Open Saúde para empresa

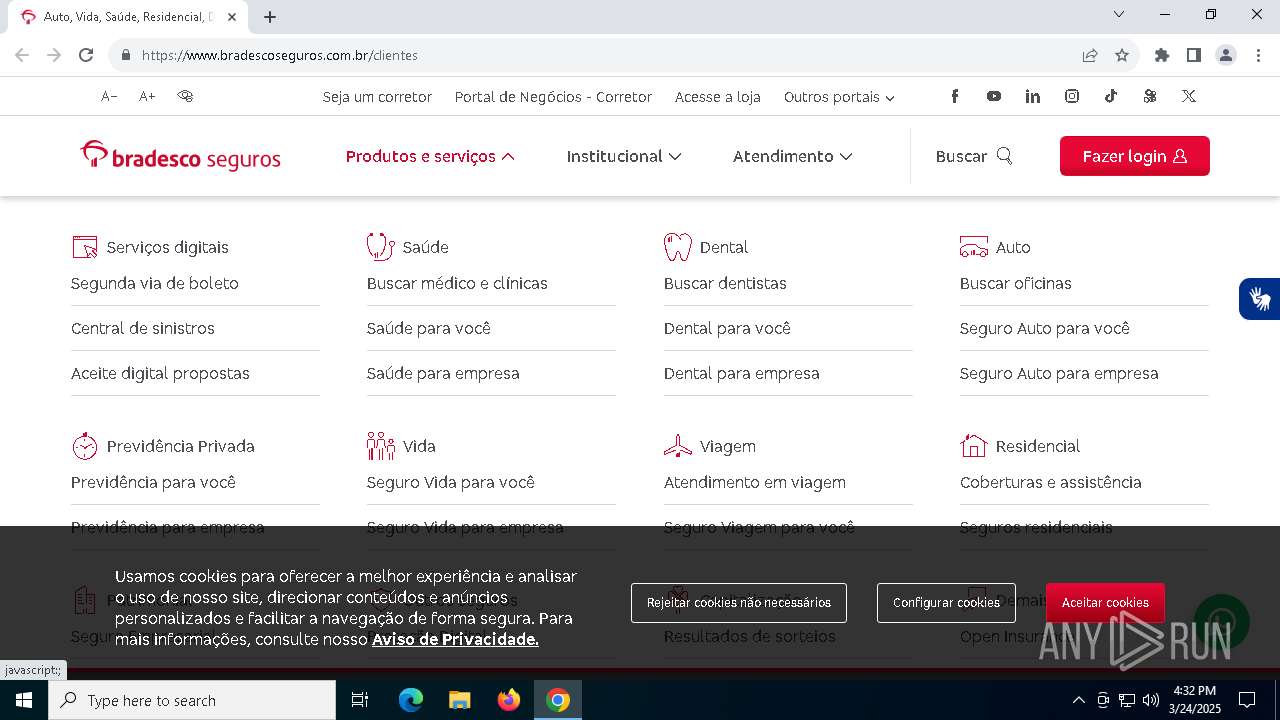point(443,373)
